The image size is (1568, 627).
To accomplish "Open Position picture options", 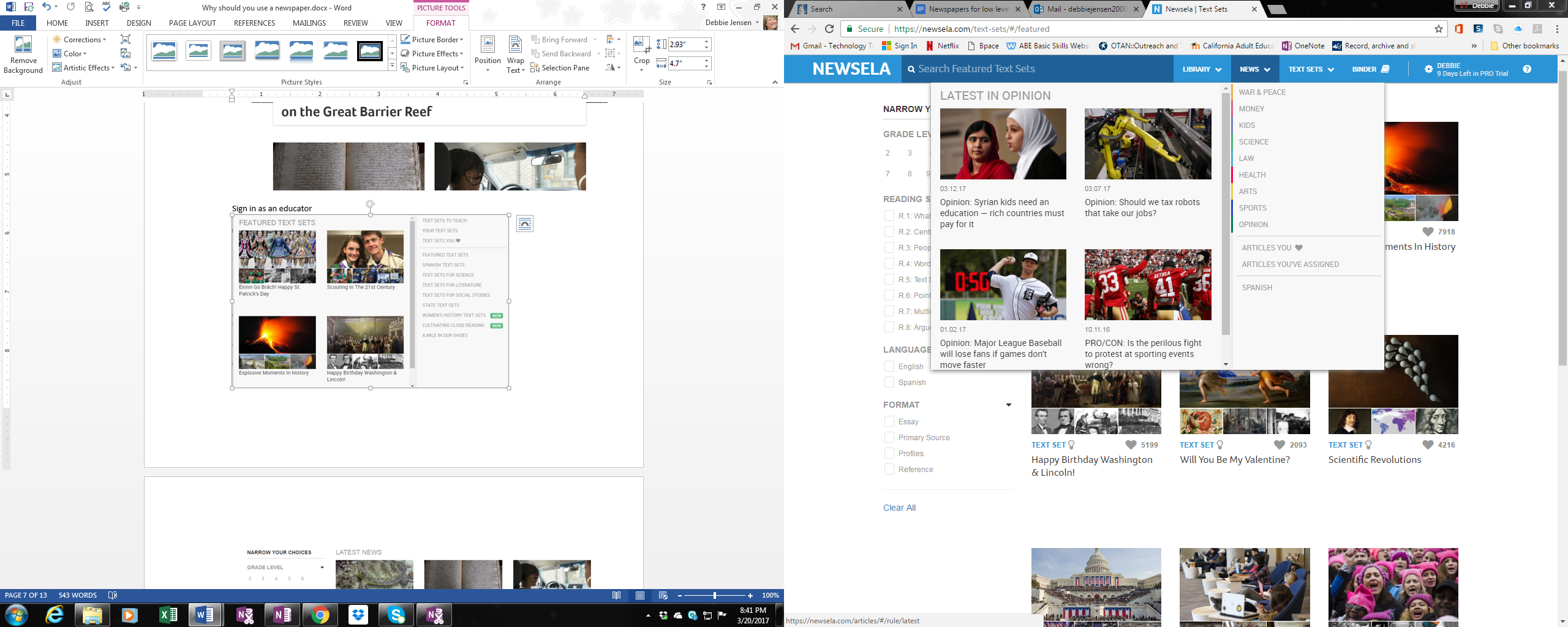I will coord(488,54).
